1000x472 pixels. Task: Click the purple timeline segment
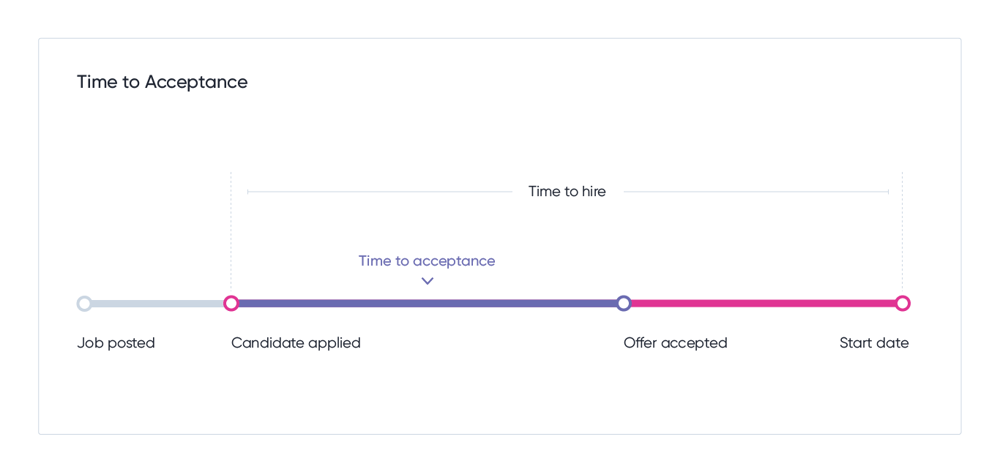tap(427, 304)
